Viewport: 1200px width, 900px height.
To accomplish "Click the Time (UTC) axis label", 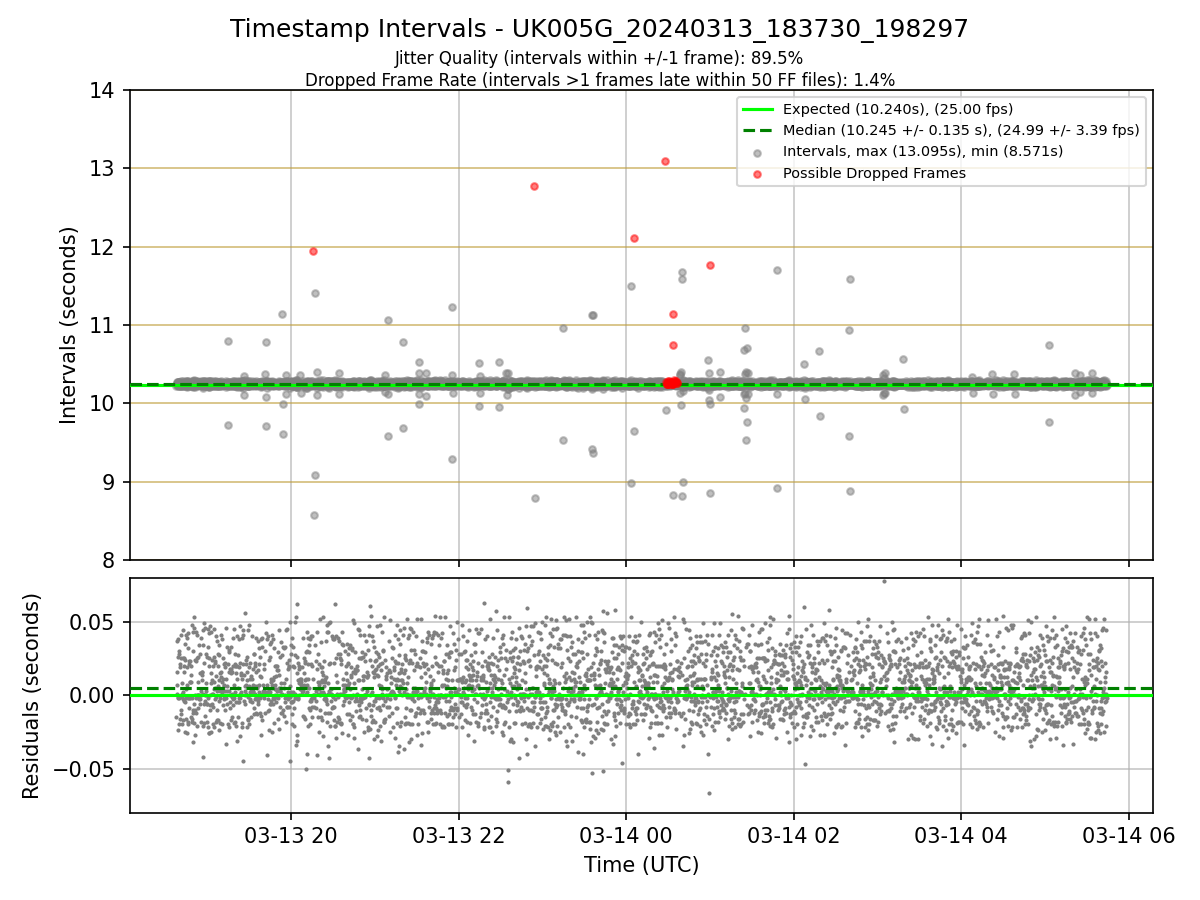I will [641, 865].
